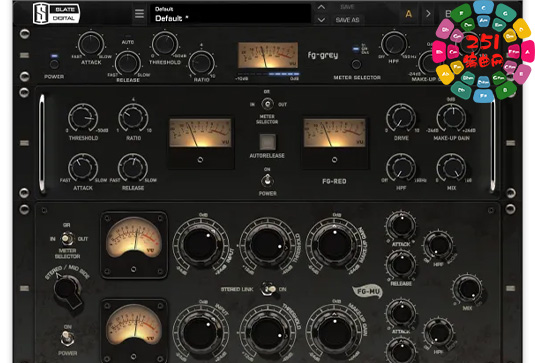535x363 pixels.
Task: Toggle the FG-Red AUTORELEASE button
Action: 268,142
